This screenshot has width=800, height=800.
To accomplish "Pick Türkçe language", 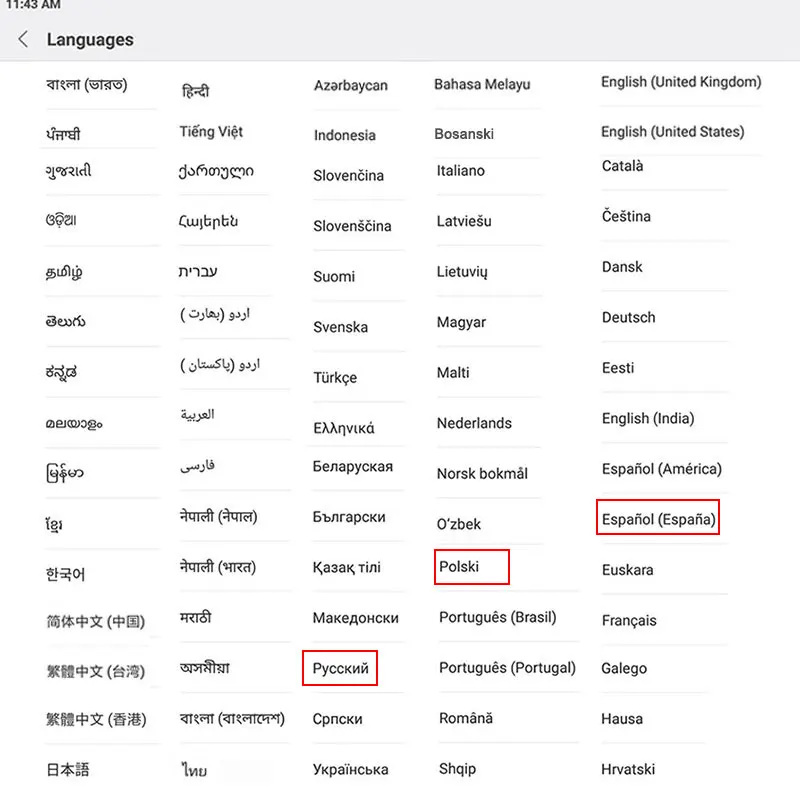I will tap(335, 378).
